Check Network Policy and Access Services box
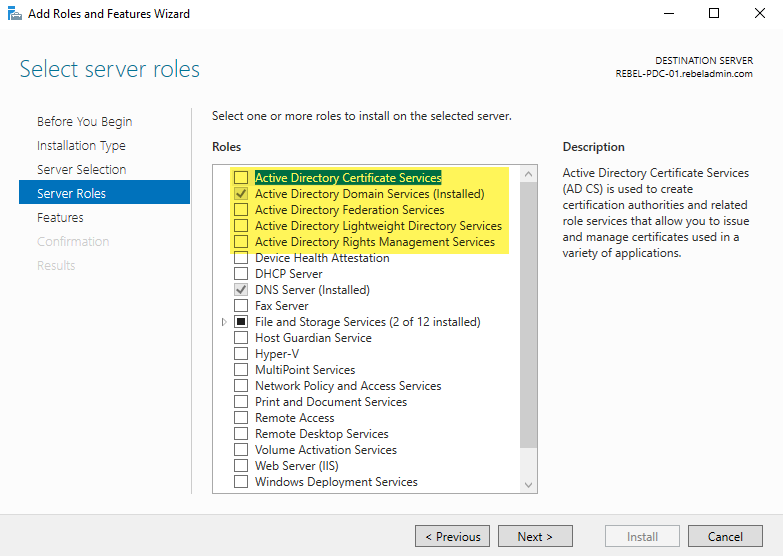783x556 pixels. (241, 386)
